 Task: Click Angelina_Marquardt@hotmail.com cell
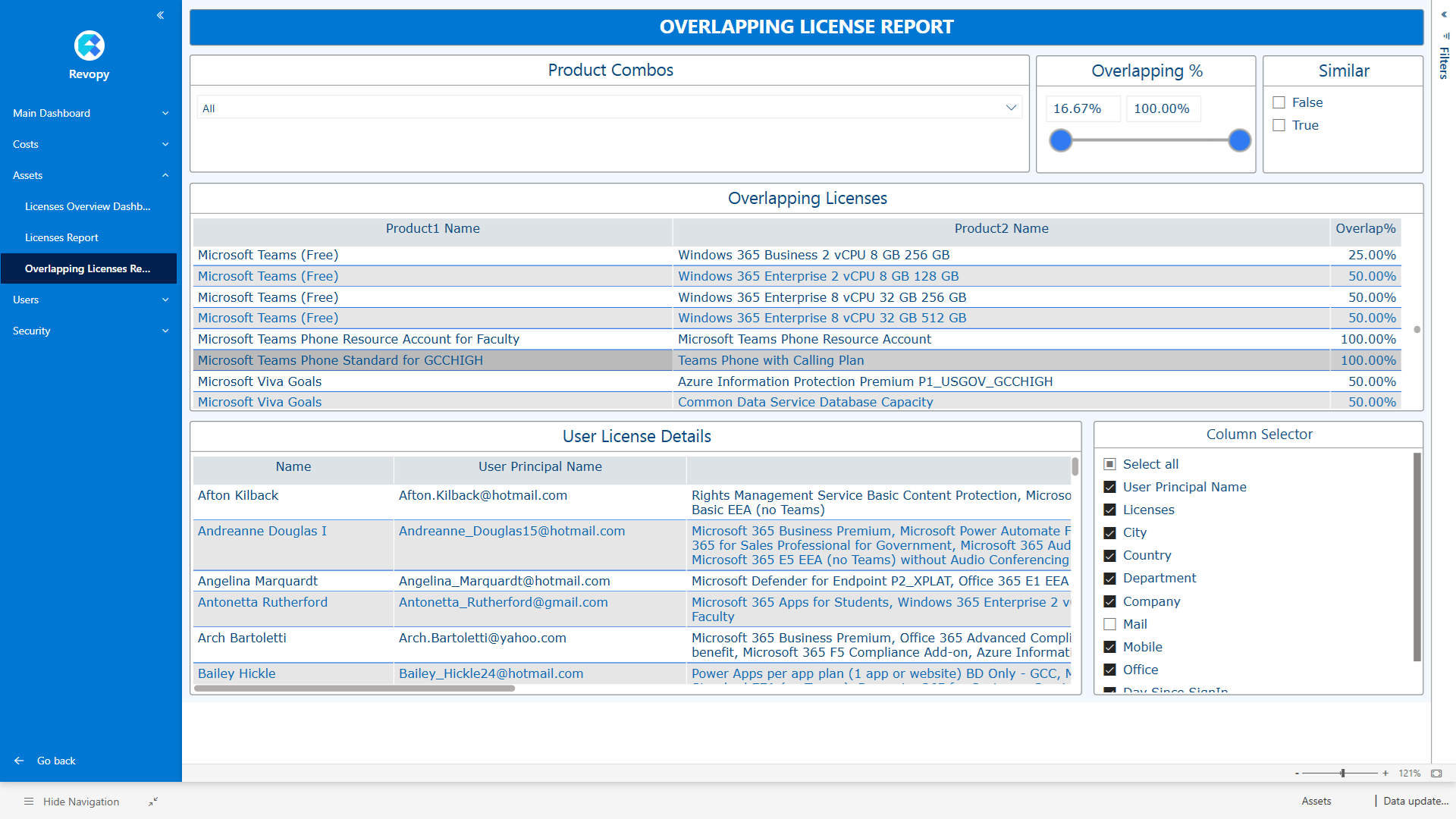pos(540,581)
